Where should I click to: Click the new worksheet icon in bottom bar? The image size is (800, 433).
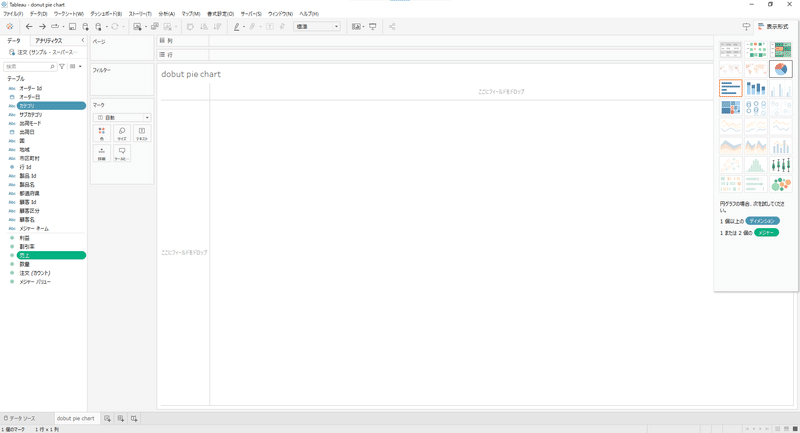click(x=107, y=418)
